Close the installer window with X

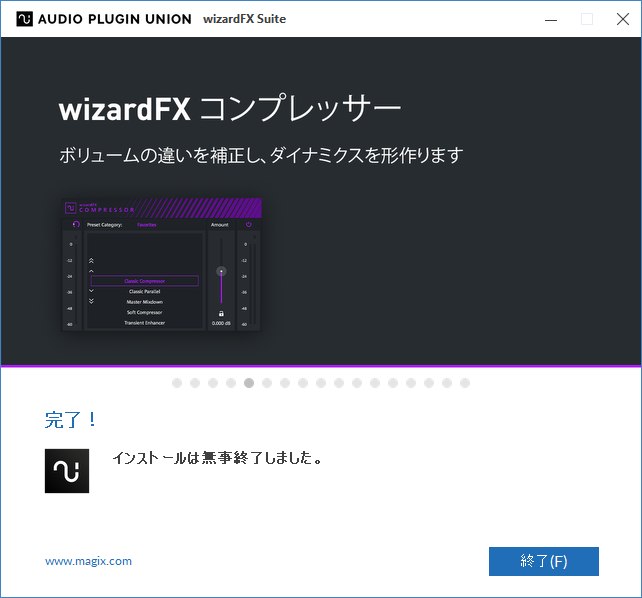click(623, 19)
